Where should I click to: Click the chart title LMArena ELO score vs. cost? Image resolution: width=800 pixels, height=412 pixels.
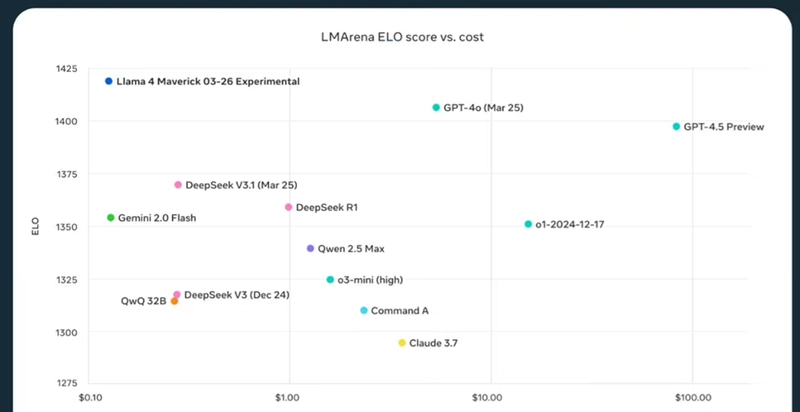[403, 37]
